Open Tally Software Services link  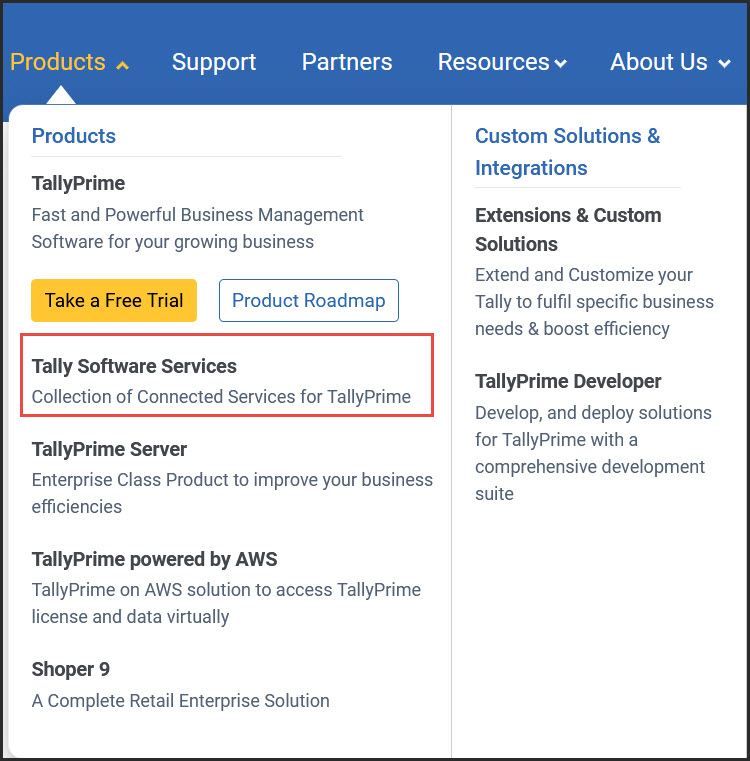134,366
